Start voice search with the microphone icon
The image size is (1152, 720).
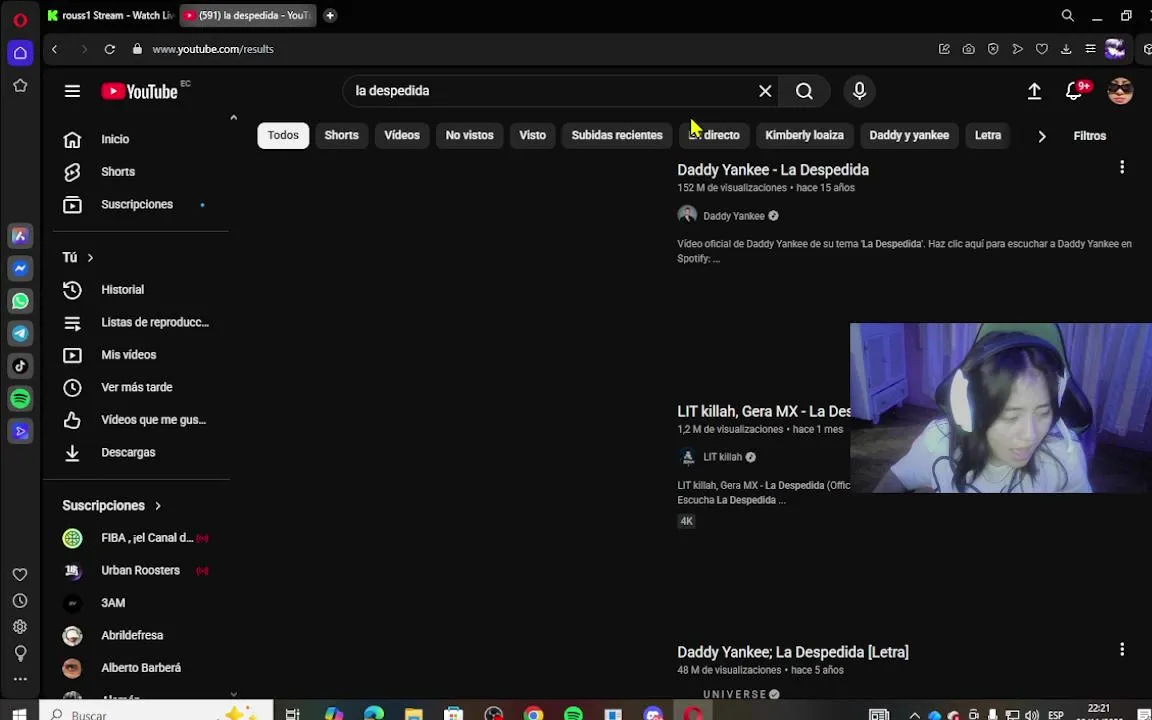click(860, 91)
